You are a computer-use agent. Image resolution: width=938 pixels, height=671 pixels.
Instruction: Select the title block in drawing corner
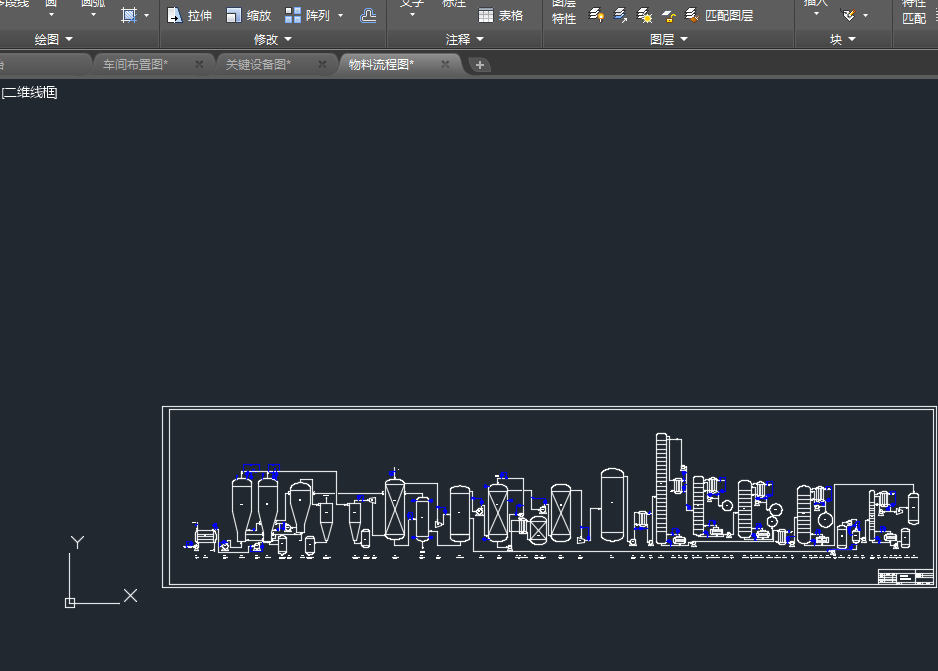coord(905,577)
